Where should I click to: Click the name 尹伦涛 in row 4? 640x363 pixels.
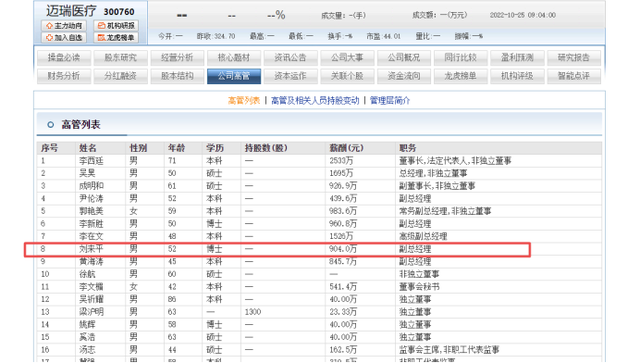click(x=91, y=199)
